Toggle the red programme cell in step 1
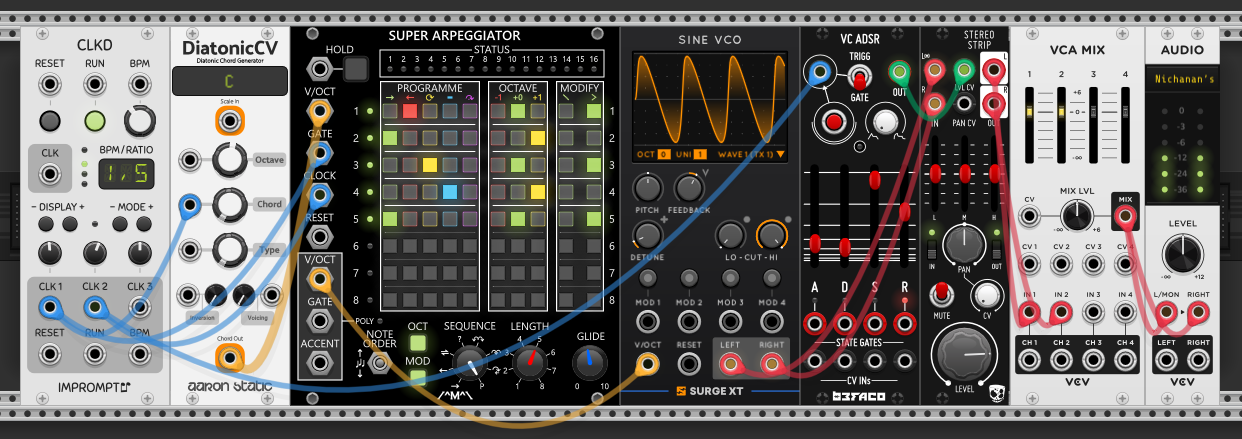The width and height of the screenshot is (1242, 439). (x=409, y=111)
